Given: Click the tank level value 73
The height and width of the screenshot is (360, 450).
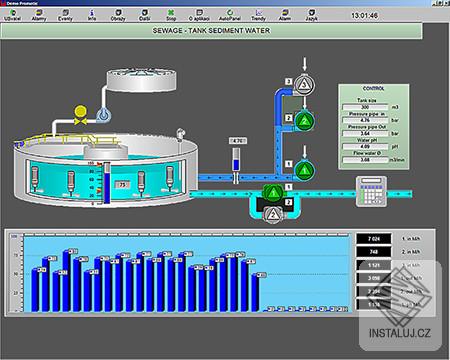Looking at the screenshot, I should click(122, 184).
